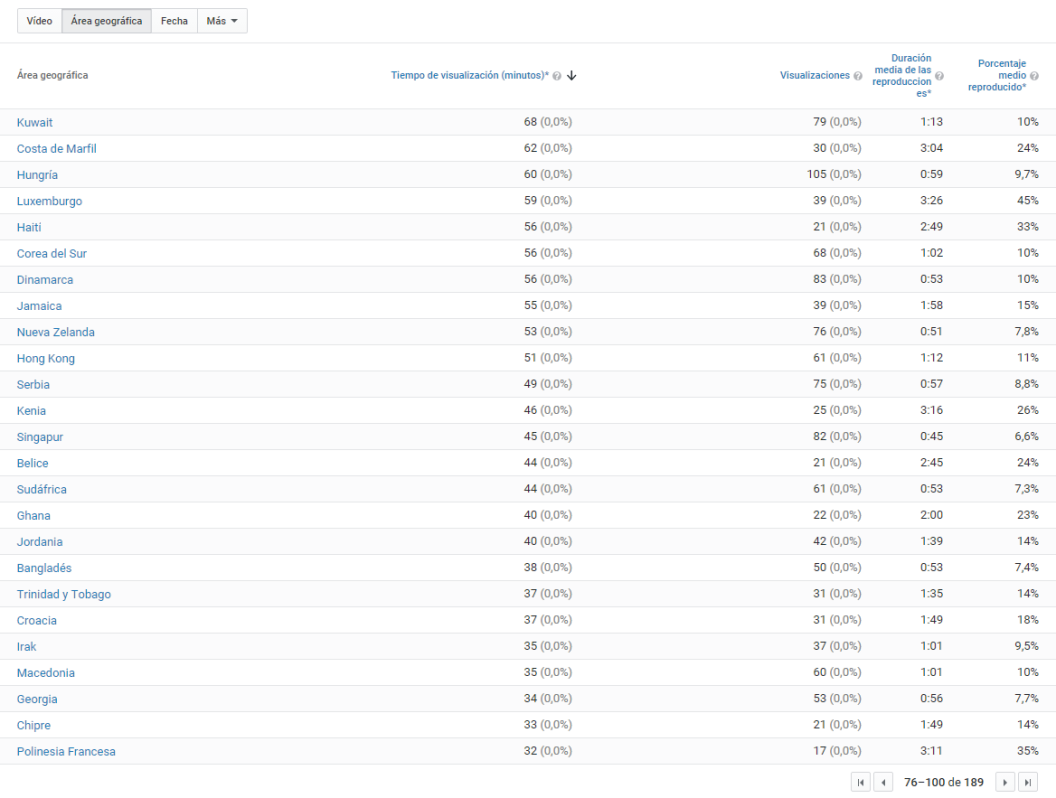Click the Polinesia Francesa link
The width and height of the screenshot is (1056, 798).
tap(66, 751)
